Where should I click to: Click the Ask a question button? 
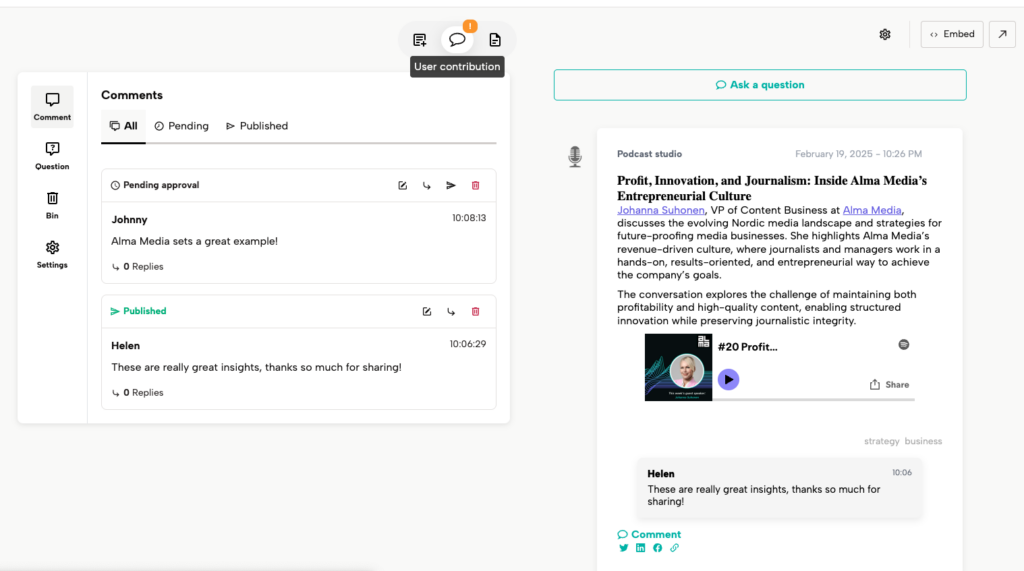click(x=760, y=85)
